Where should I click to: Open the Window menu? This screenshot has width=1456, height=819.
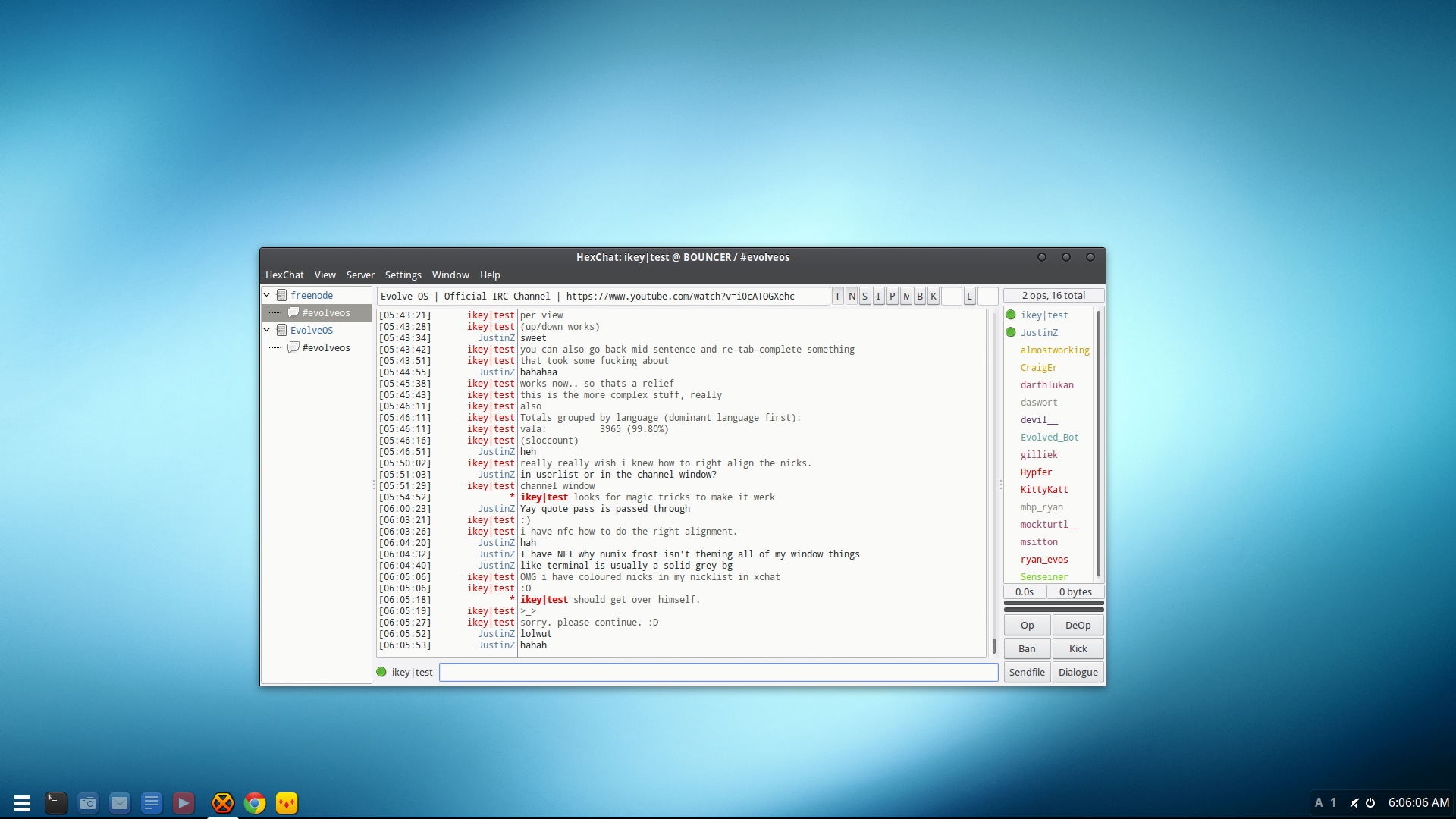(x=450, y=275)
